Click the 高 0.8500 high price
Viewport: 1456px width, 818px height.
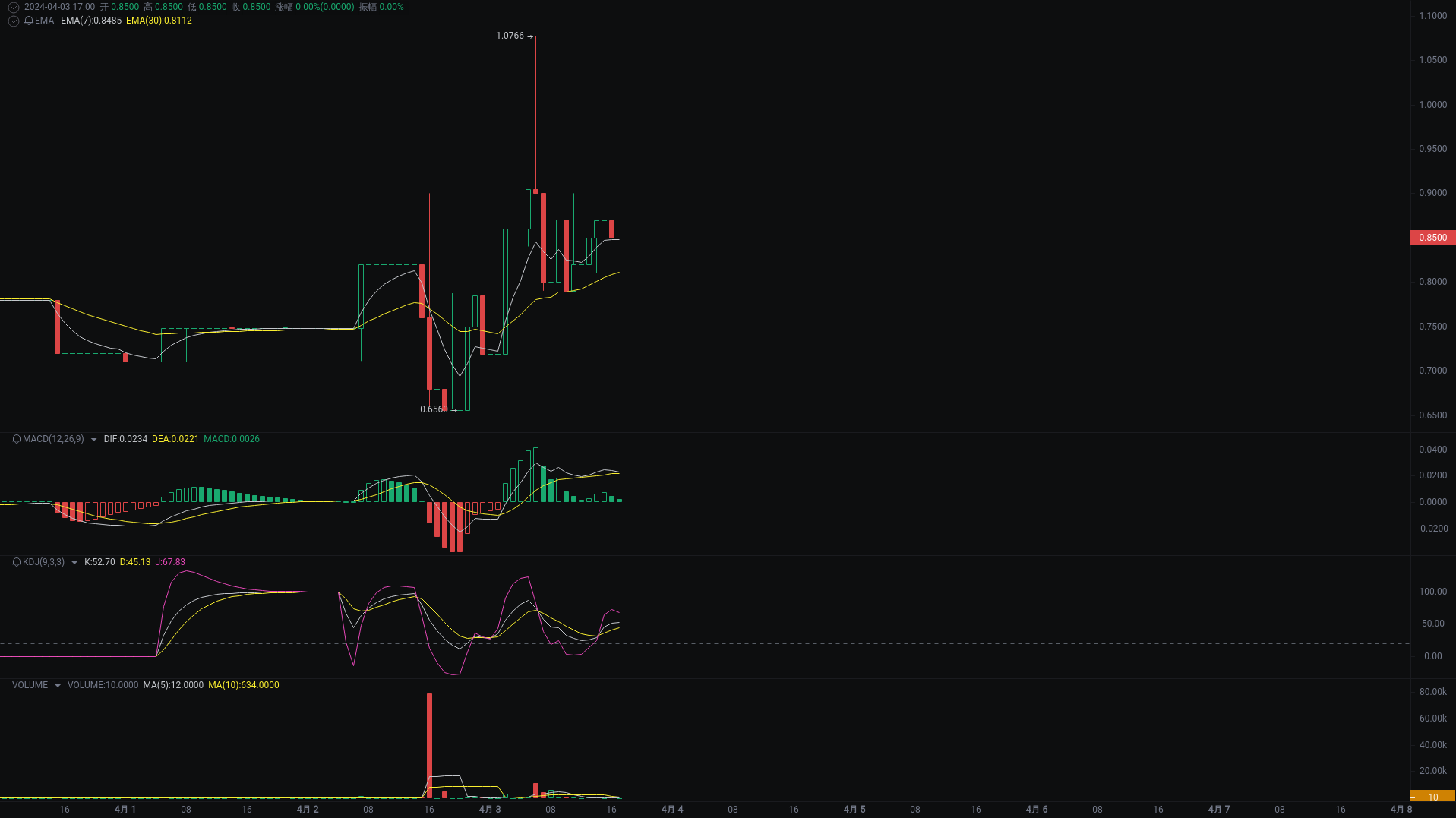(163, 7)
